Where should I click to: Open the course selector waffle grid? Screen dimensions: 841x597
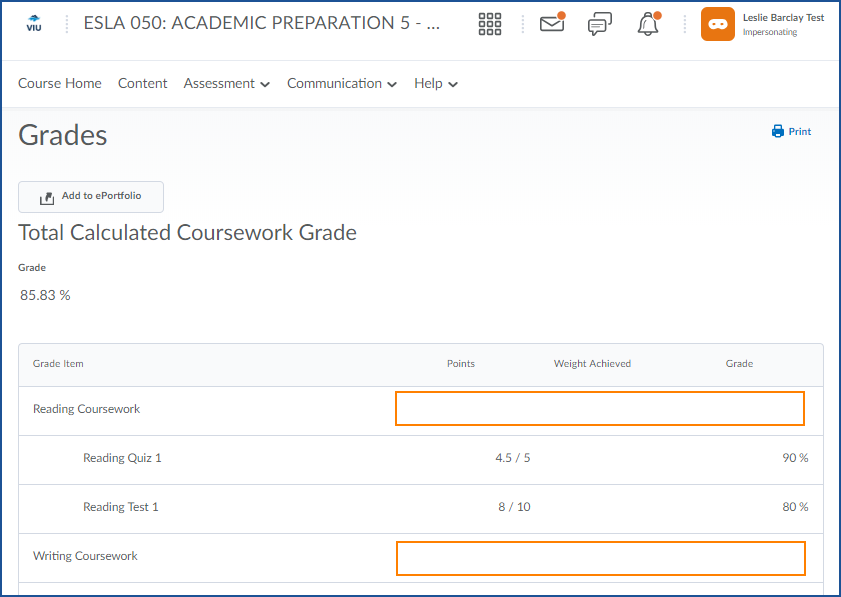[490, 24]
